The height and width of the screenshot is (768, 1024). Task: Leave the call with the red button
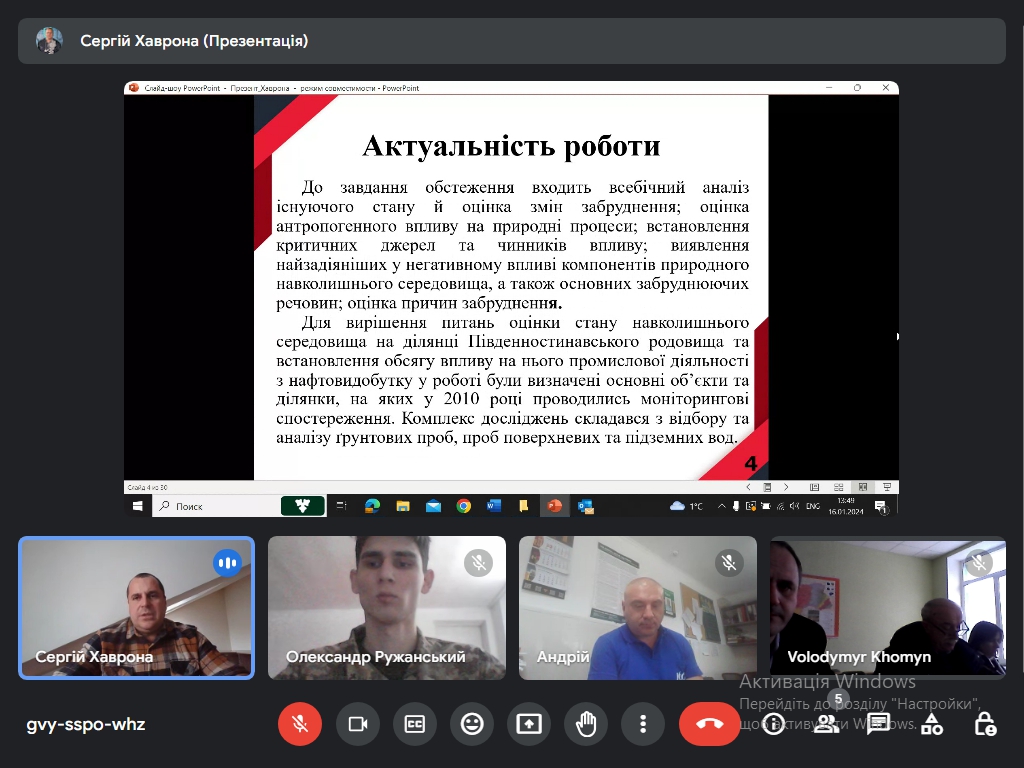coord(710,724)
